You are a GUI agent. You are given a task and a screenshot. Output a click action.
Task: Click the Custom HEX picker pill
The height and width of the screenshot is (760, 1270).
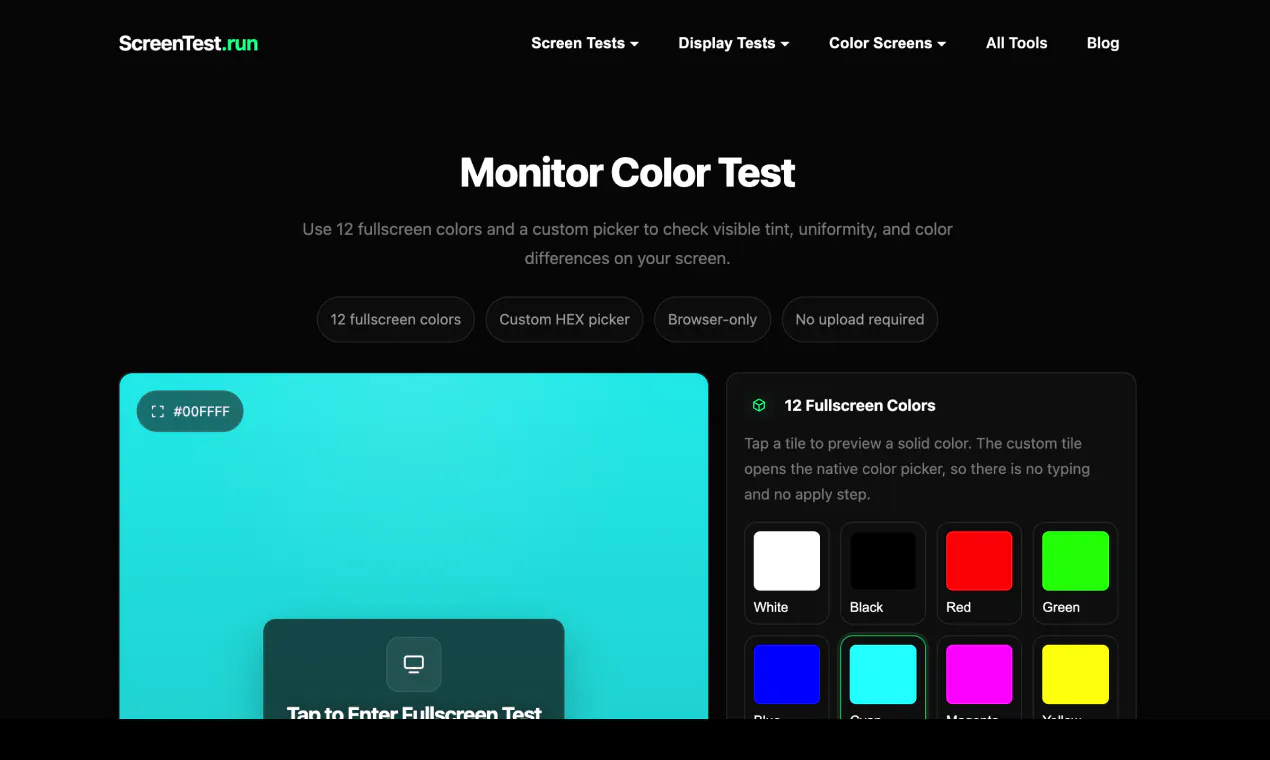click(x=564, y=319)
